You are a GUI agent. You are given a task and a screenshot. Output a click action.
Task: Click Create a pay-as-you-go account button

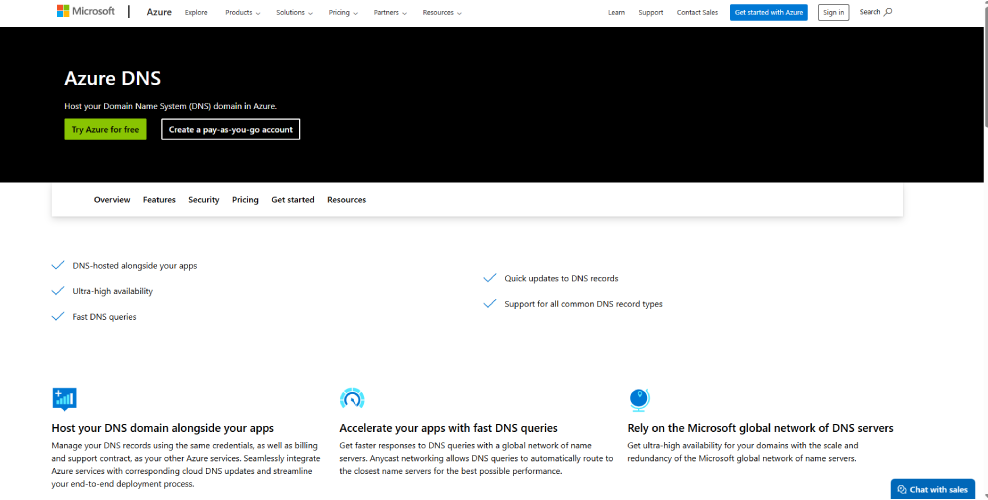[230, 129]
